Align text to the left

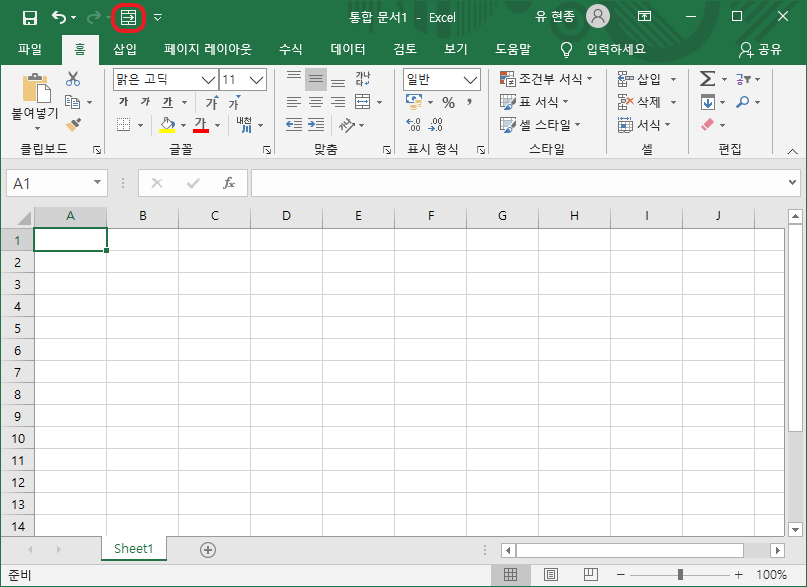[x=294, y=102]
